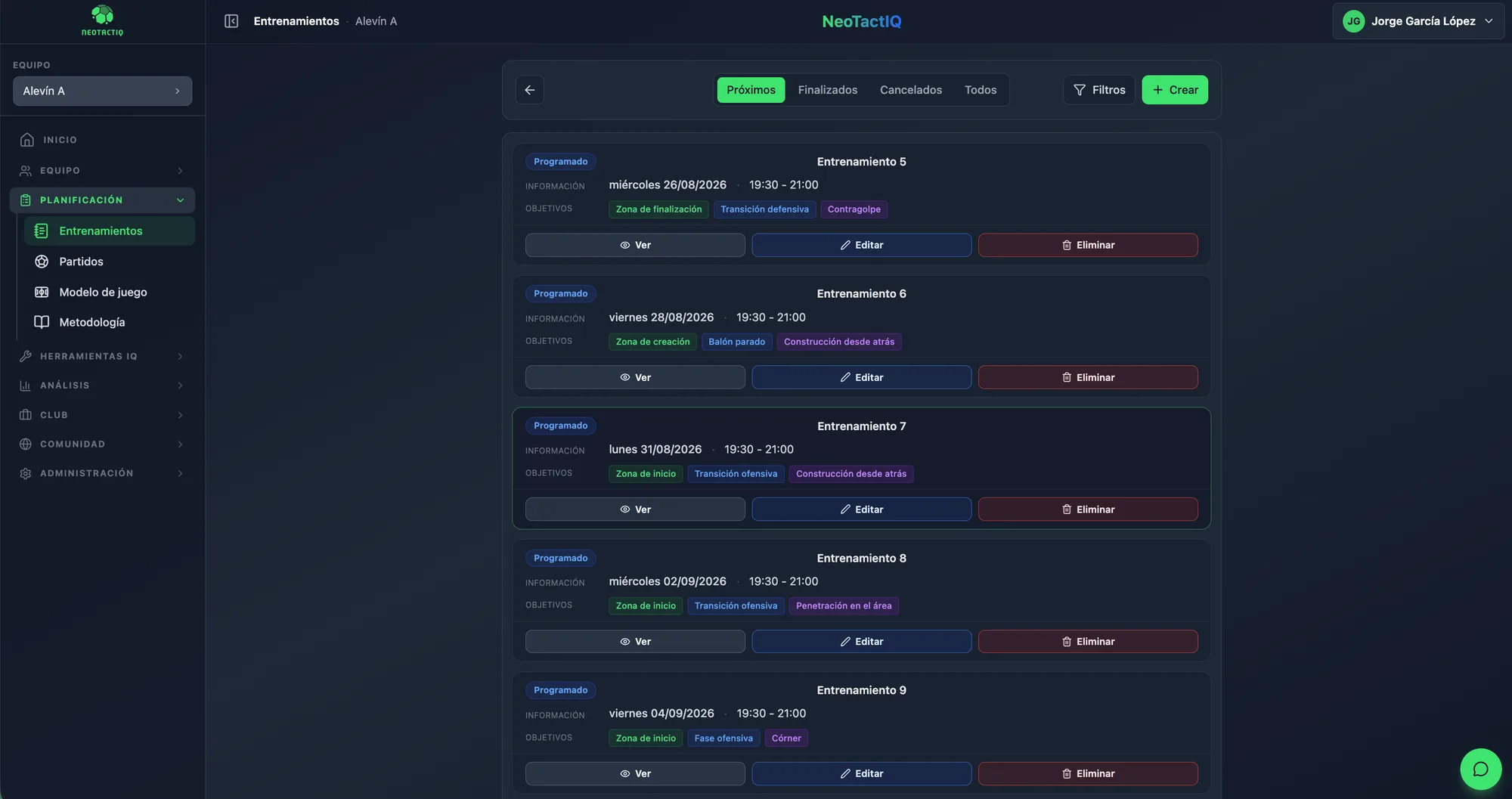Image resolution: width=1512 pixels, height=799 pixels.
Task: Click the Córner objective tag
Action: click(x=786, y=739)
